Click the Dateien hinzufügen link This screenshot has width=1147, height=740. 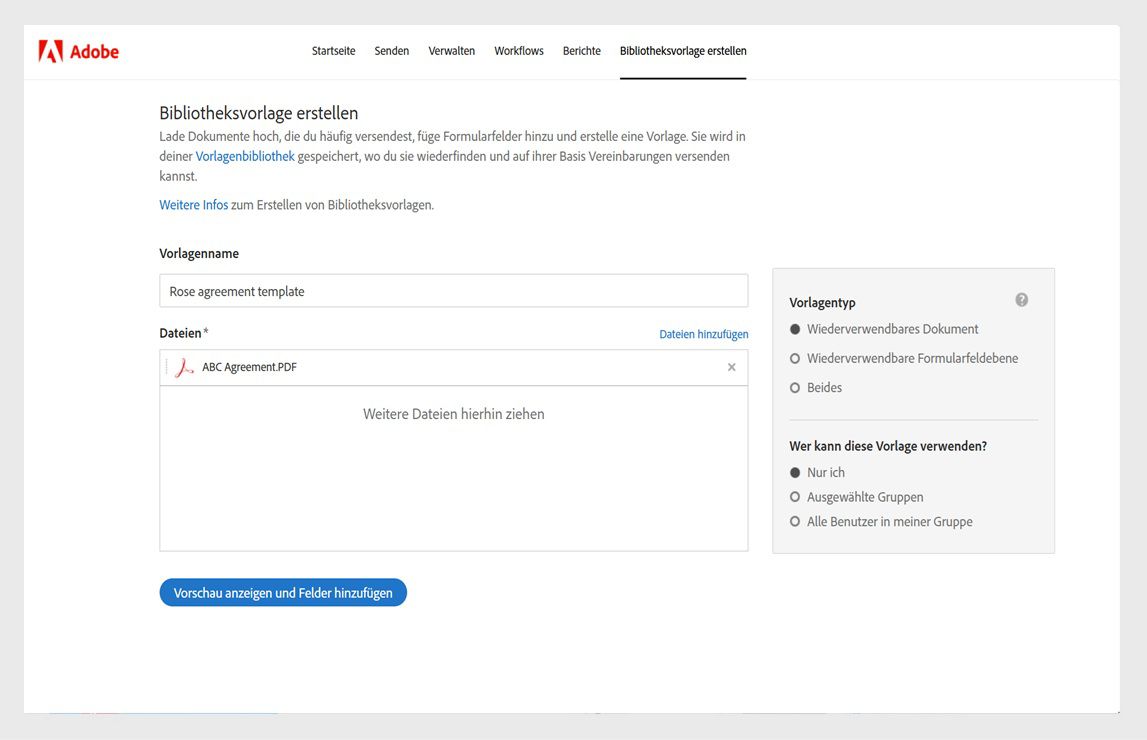point(703,334)
